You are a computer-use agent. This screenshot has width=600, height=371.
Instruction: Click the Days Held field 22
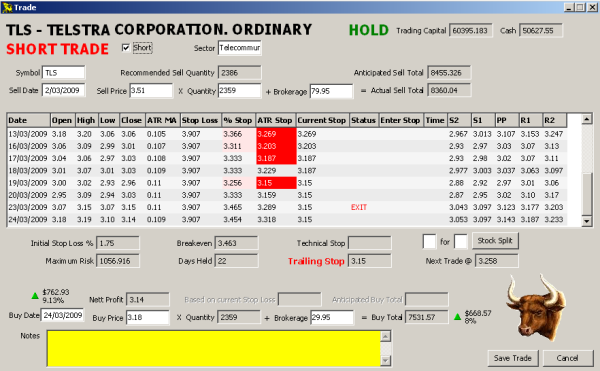click(x=236, y=261)
